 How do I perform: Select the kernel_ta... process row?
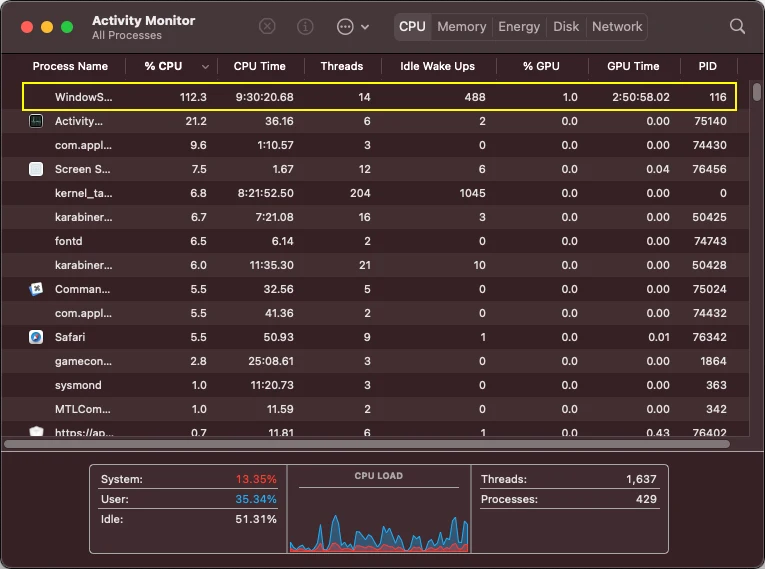(x=376, y=193)
